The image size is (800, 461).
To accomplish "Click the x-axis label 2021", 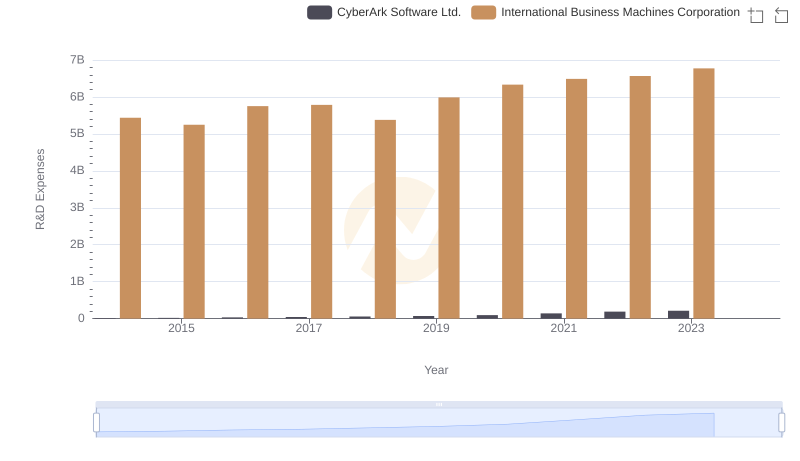I will 564,328.
